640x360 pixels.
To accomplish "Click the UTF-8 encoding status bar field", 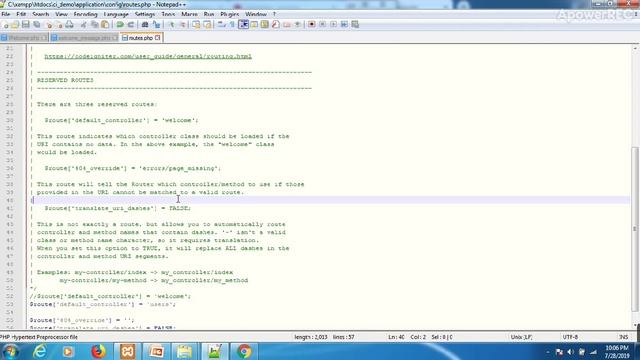I will point(570,337).
